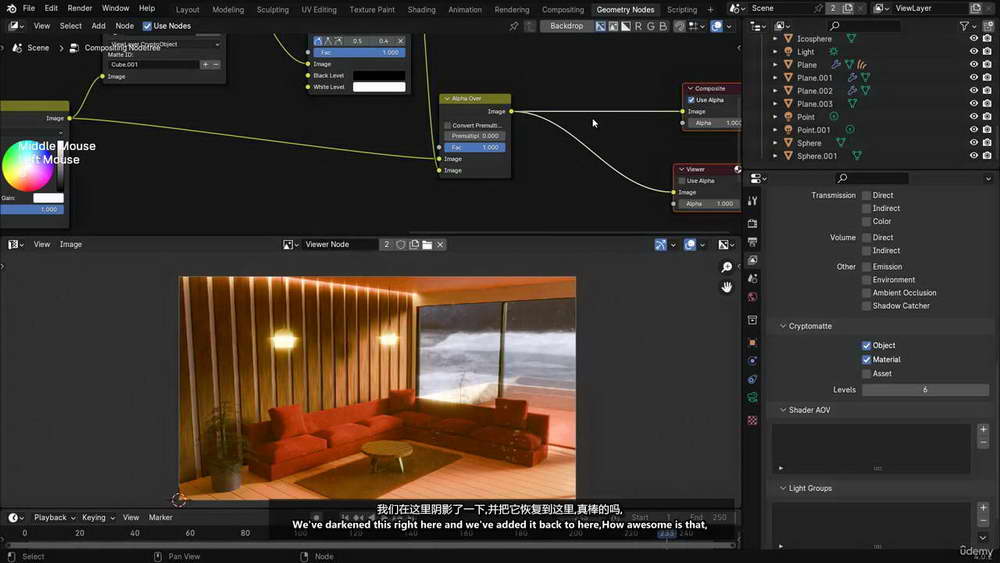Add a Shader AOV with plus
The height and width of the screenshot is (563, 1000).
[983, 429]
